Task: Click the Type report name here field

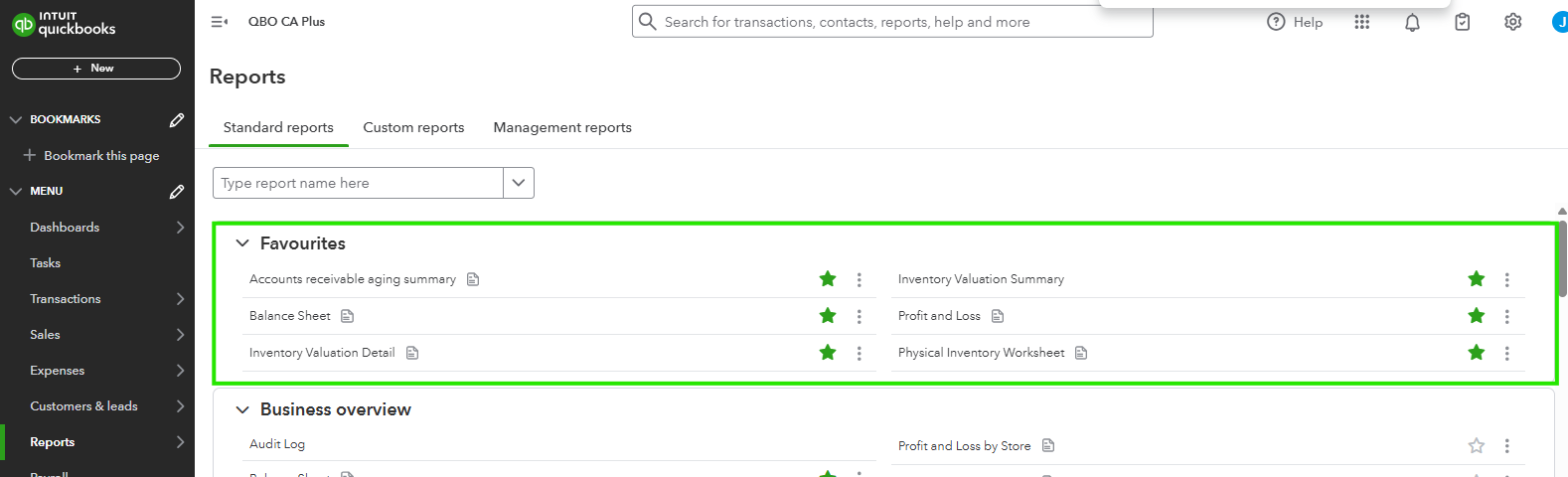Action: [x=358, y=183]
